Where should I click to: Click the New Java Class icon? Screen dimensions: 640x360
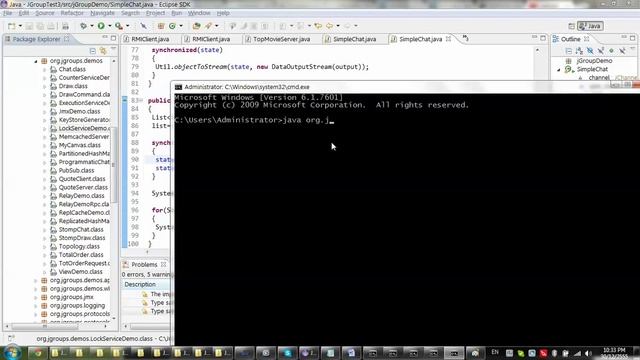(172, 26)
